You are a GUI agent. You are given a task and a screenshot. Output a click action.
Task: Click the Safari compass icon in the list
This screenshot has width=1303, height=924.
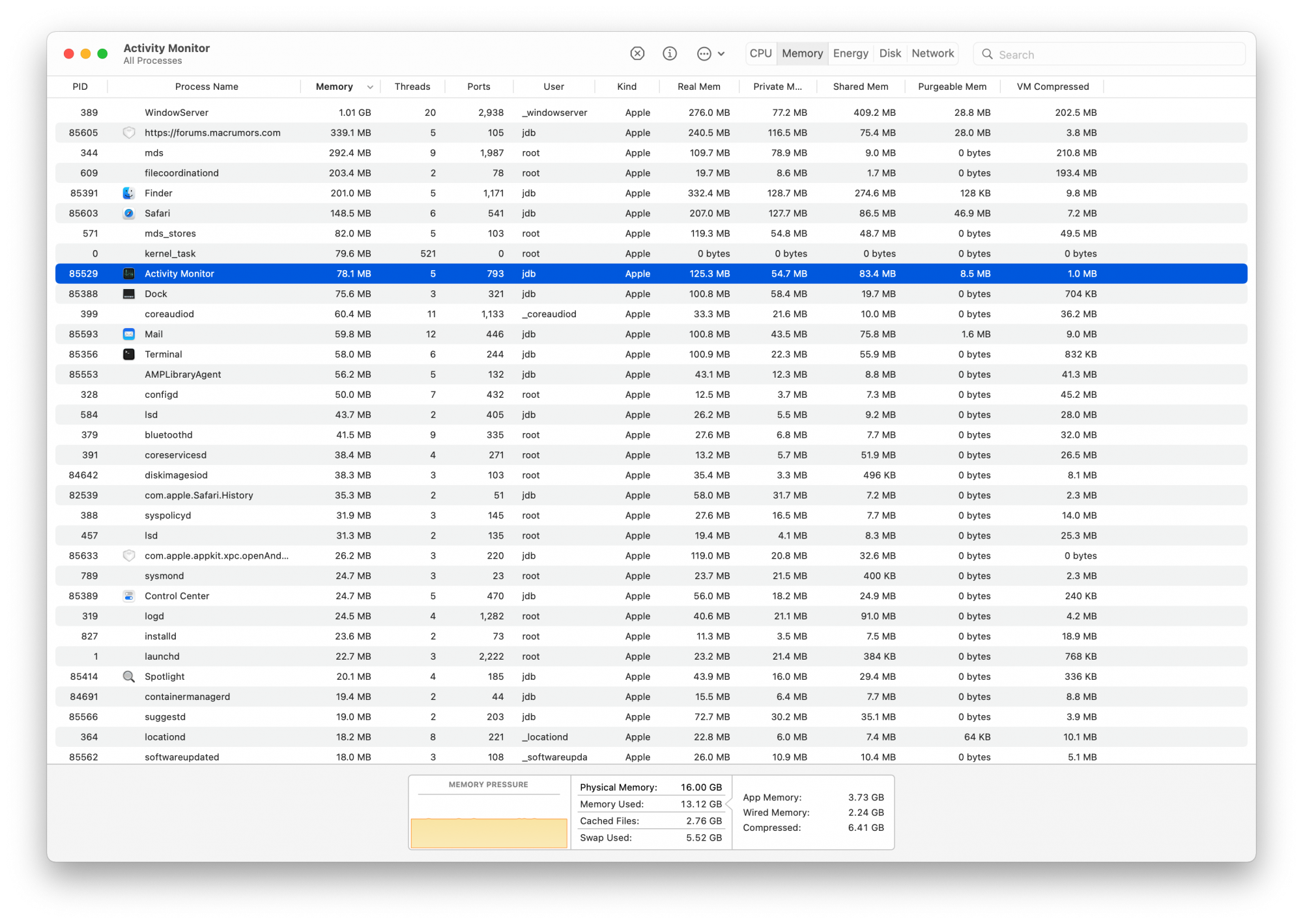click(x=128, y=213)
